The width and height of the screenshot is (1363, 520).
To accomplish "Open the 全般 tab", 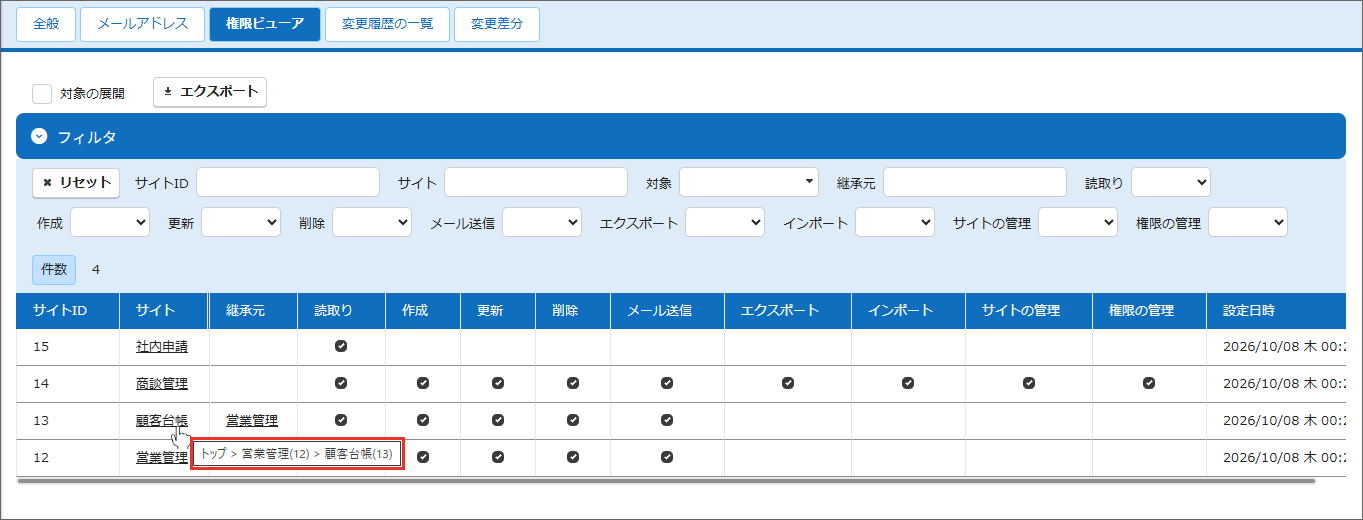I will pyautogui.click(x=46, y=24).
